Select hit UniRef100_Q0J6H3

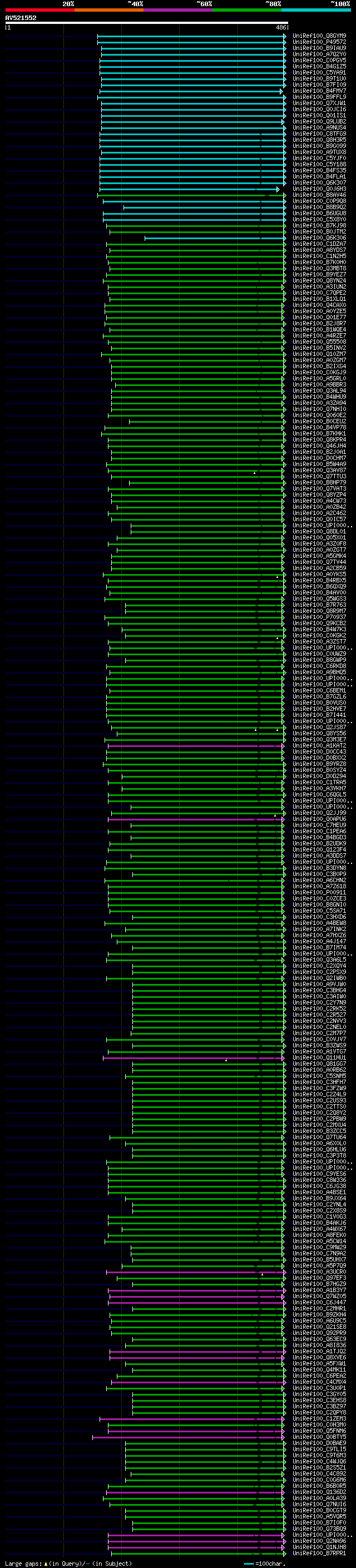(x=319, y=189)
